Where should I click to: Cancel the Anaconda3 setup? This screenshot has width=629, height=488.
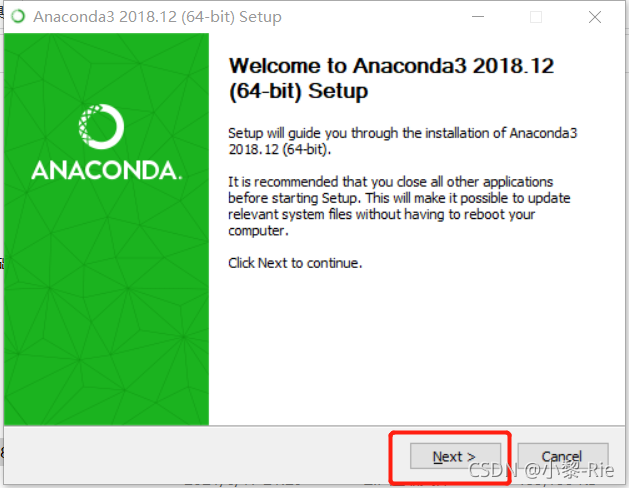click(563, 456)
